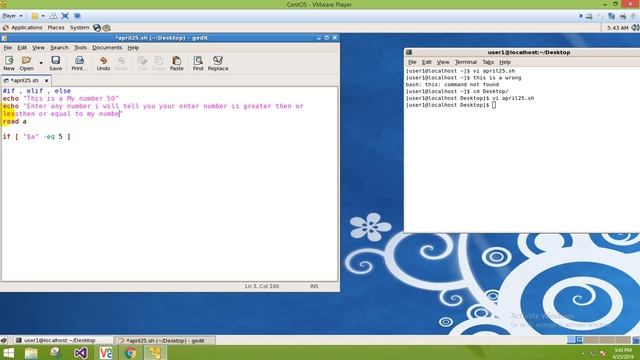Open the Tabs menu in Terminal window
The height and width of the screenshot is (360, 640).
[x=488, y=62]
